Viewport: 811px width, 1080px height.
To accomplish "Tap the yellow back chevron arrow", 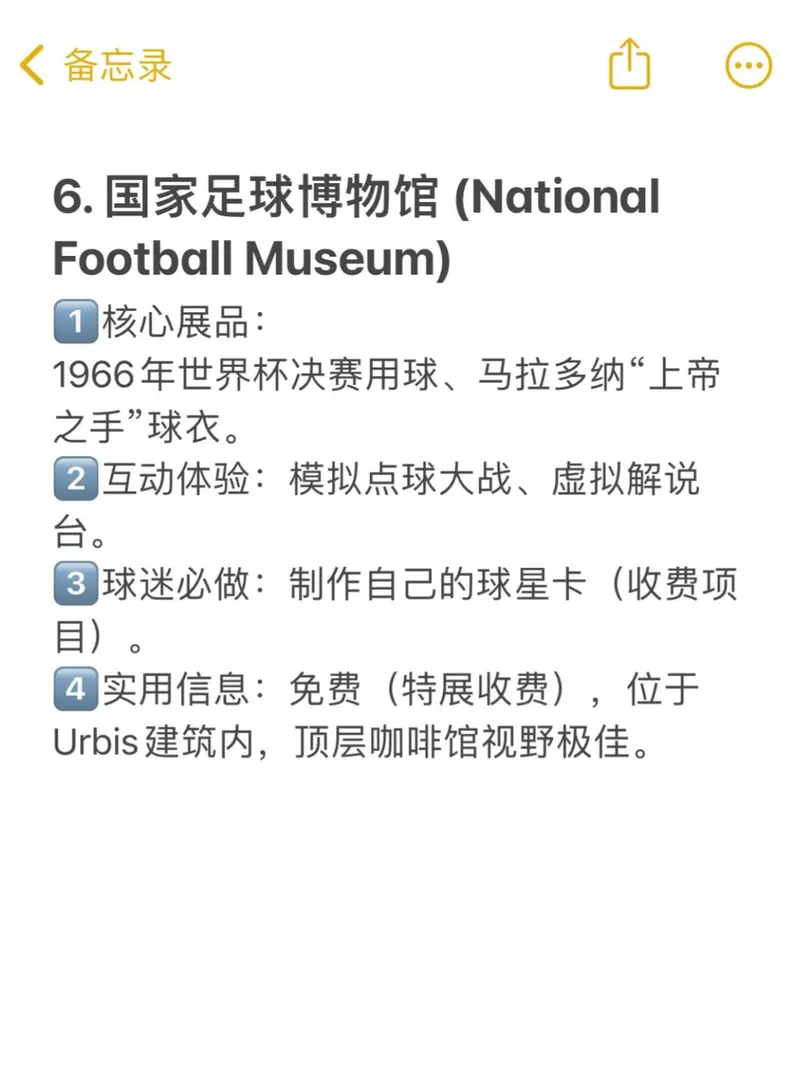I will [x=32, y=65].
